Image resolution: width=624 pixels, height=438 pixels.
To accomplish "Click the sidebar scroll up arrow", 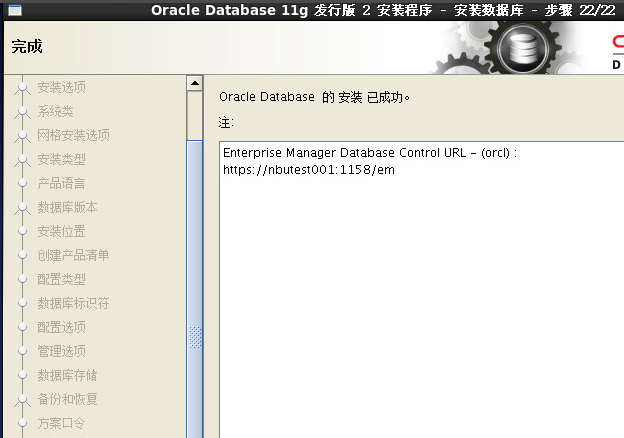I will click(x=195, y=83).
